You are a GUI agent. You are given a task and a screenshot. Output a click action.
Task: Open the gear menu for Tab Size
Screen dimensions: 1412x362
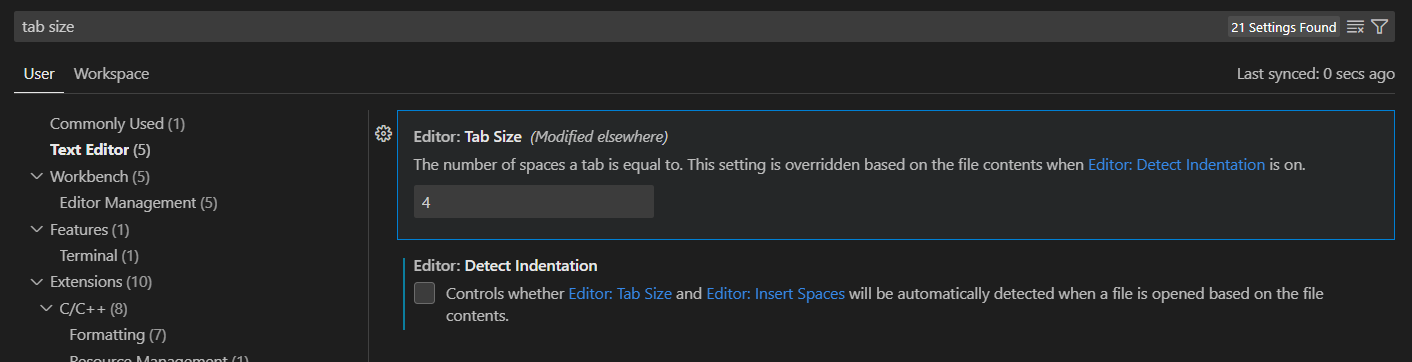tap(383, 134)
